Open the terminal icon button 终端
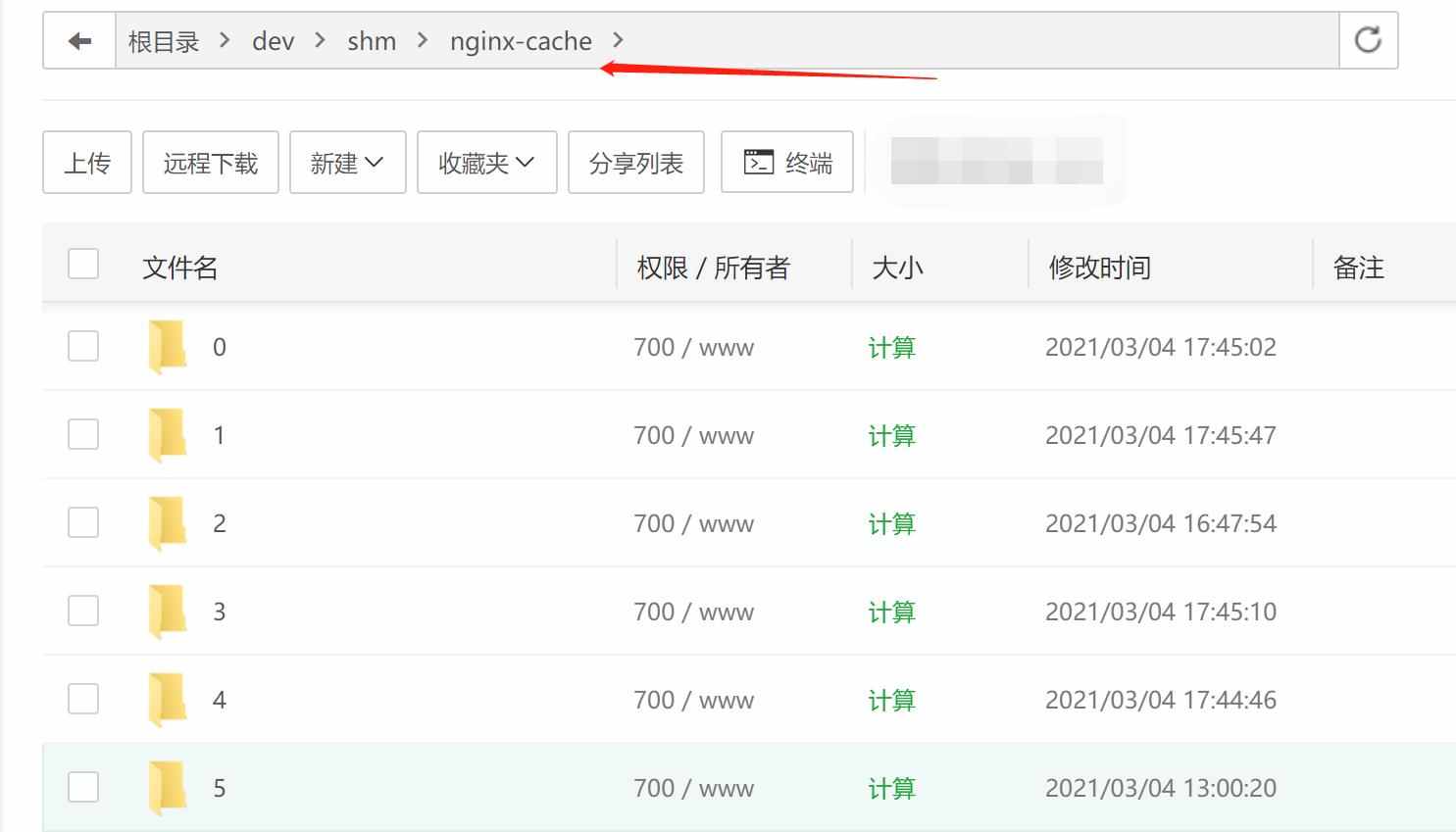The image size is (1456, 832). click(x=787, y=162)
